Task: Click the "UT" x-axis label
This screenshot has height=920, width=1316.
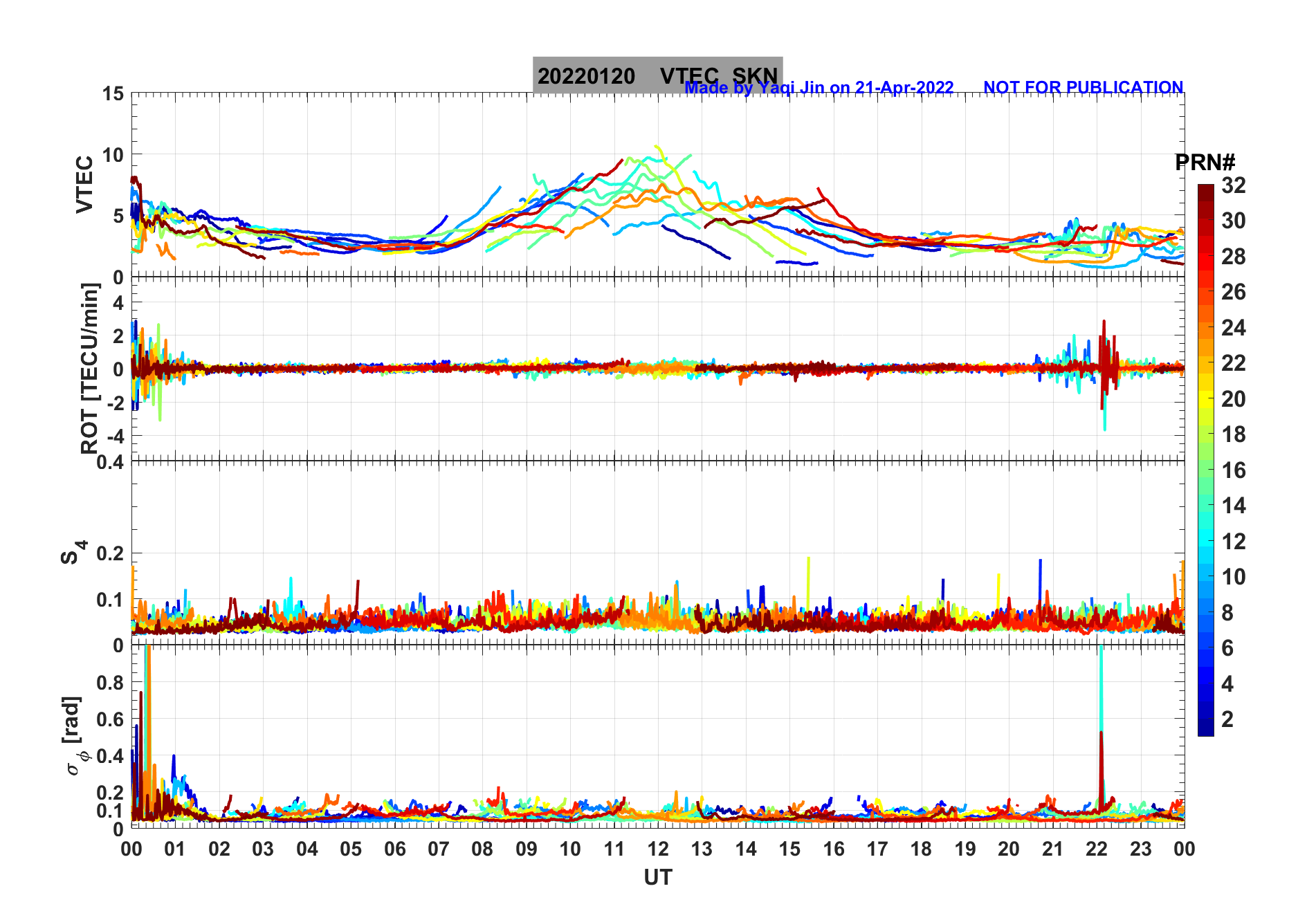Action: pyautogui.click(x=657, y=878)
